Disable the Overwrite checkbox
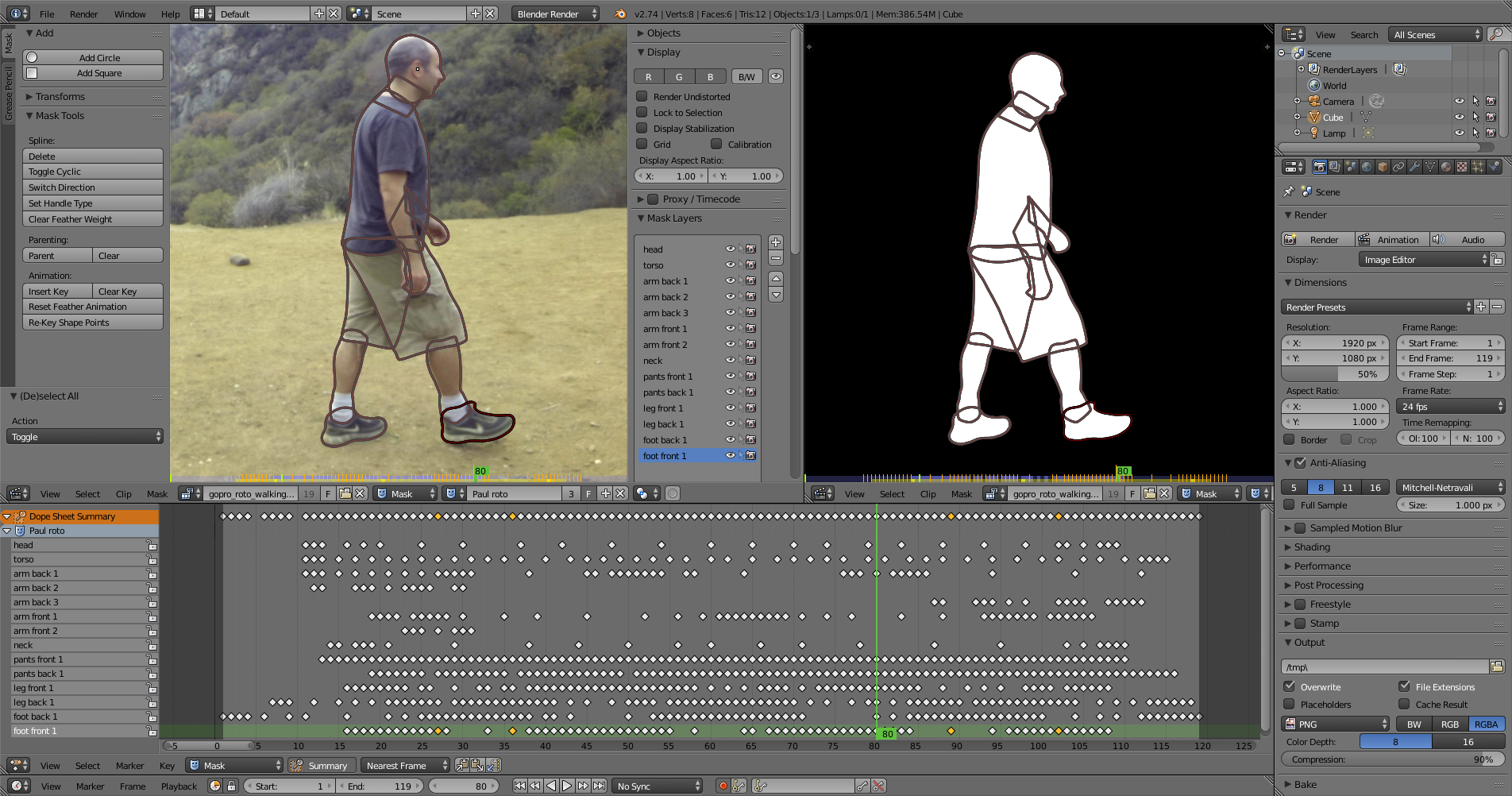This screenshot has height=796, width=1512. click(x=1290, y=686)
